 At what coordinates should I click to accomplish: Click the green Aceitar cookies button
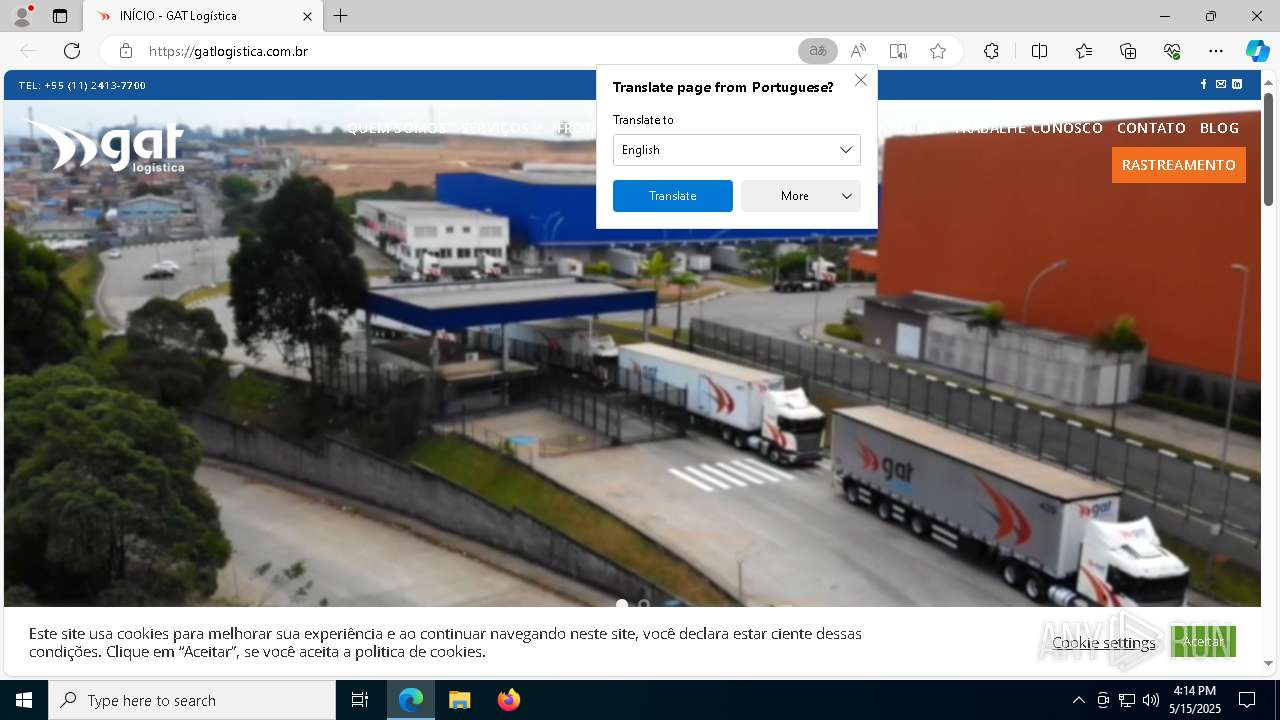pos(1203,642)
